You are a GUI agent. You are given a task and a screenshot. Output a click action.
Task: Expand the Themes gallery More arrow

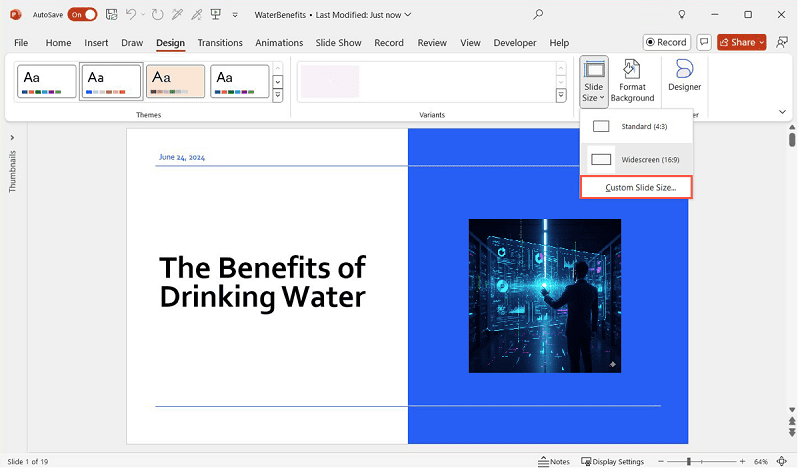(x=278, y=95)
